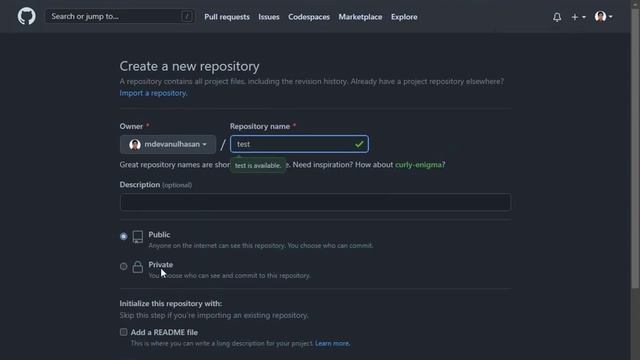Open Codespaces in the top navigation
The width and height of the screenshot is (640, 360).
click(309, 17)
